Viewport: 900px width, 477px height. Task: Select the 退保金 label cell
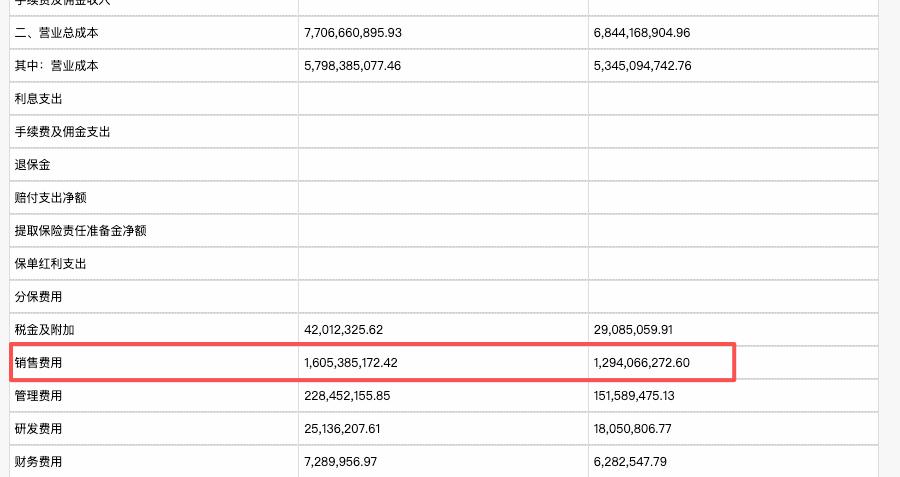pos(33,165)
